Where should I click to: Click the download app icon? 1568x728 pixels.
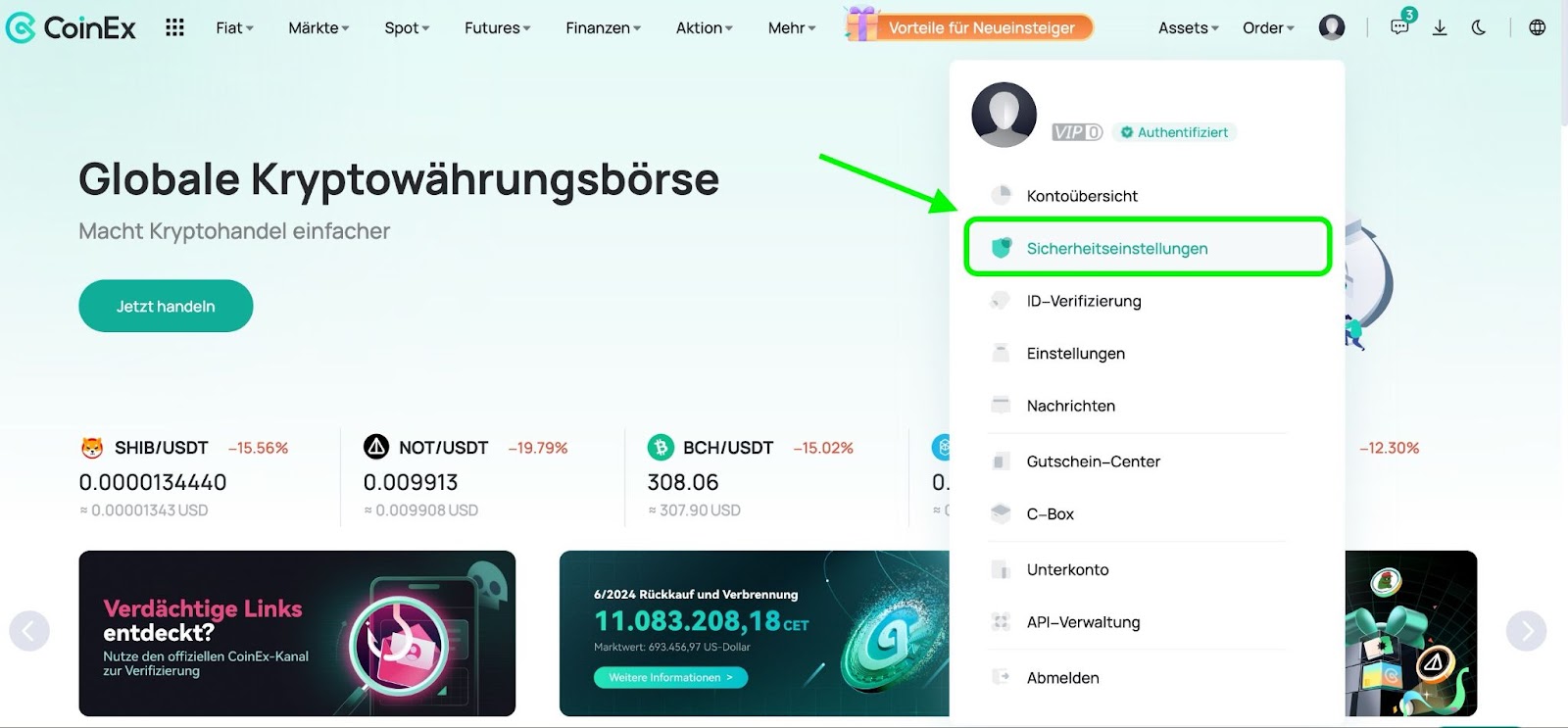(x=1440, y=27)
